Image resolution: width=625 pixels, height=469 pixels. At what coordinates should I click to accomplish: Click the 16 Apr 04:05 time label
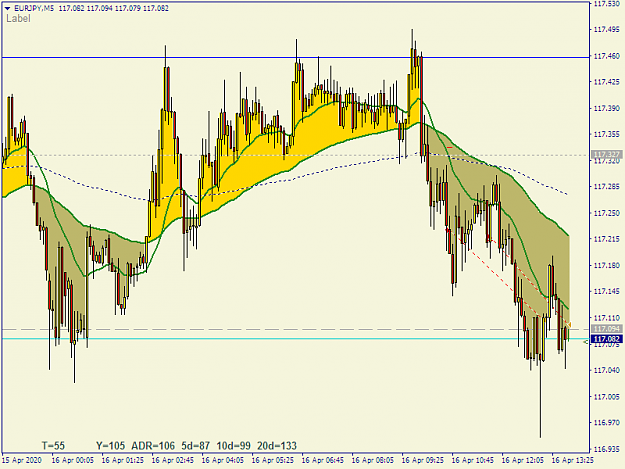pyautogui.click(x=223, y=460)
